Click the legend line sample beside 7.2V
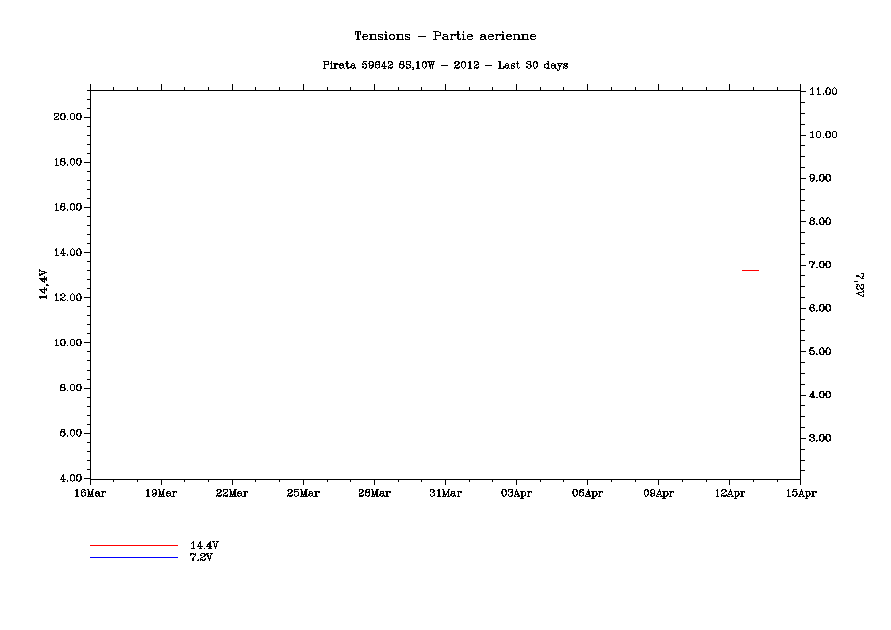891x630 pixels. (133, 557)
